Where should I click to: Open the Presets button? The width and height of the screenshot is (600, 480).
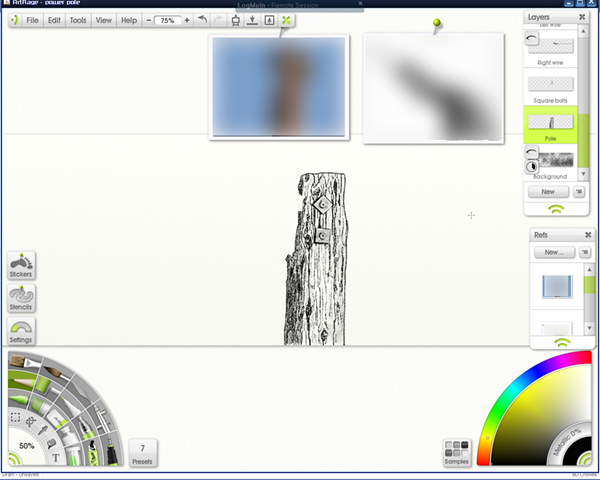coord(142,453)
